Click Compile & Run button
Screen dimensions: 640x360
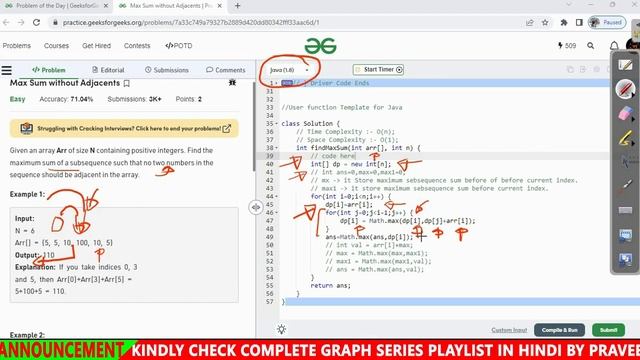pyautogui.click(x=559, y=330)
